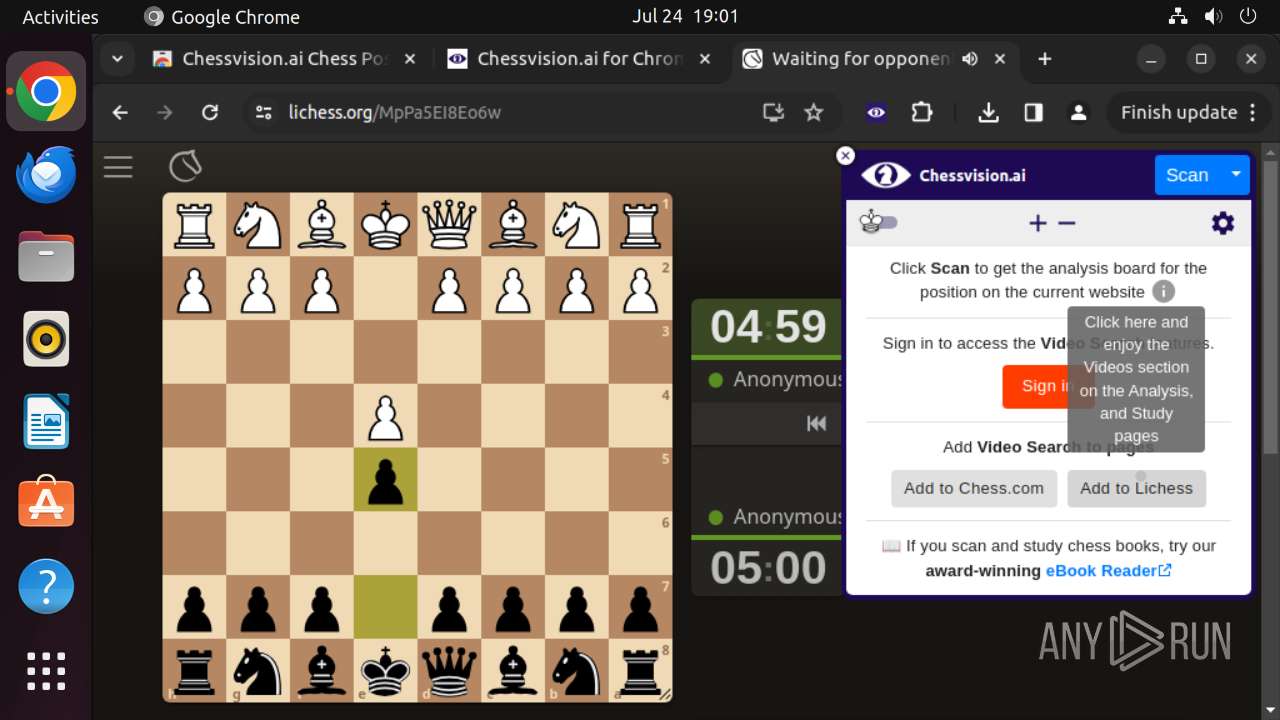
Task: Click Chrome icon in dock
Action: point(46,92)
